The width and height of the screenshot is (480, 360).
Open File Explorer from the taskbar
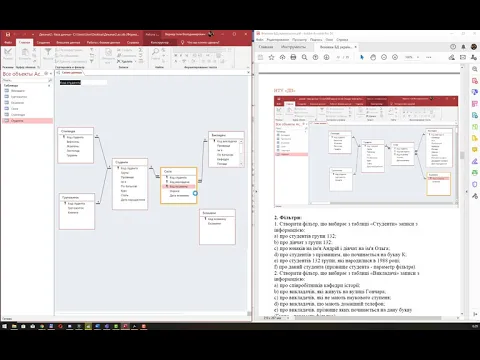[14, 326]
